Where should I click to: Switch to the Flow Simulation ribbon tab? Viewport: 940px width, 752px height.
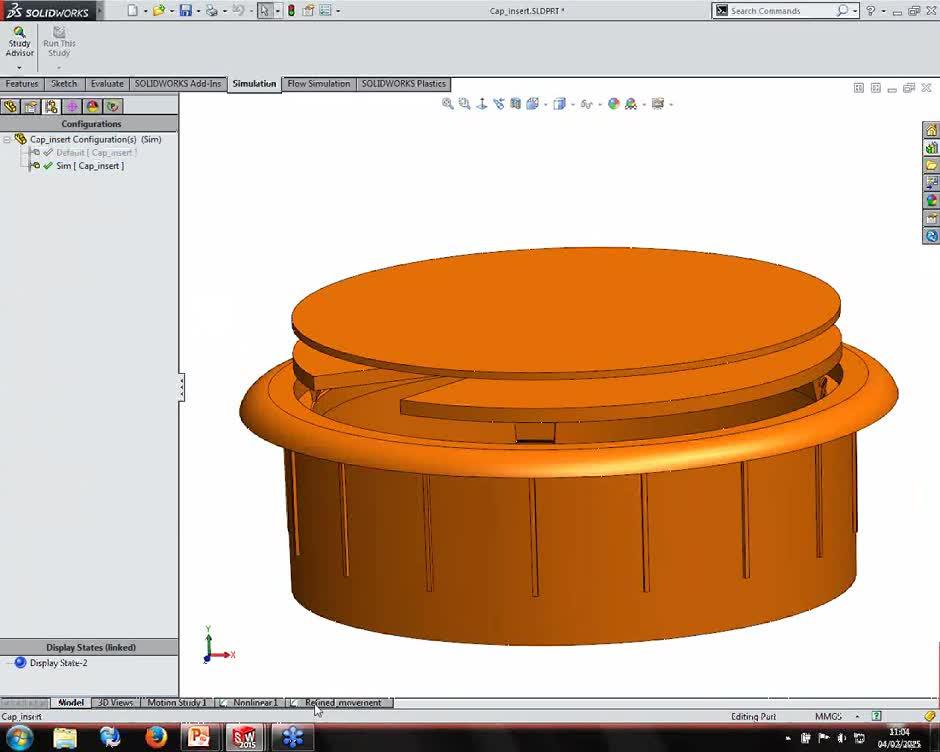(318, 84)
